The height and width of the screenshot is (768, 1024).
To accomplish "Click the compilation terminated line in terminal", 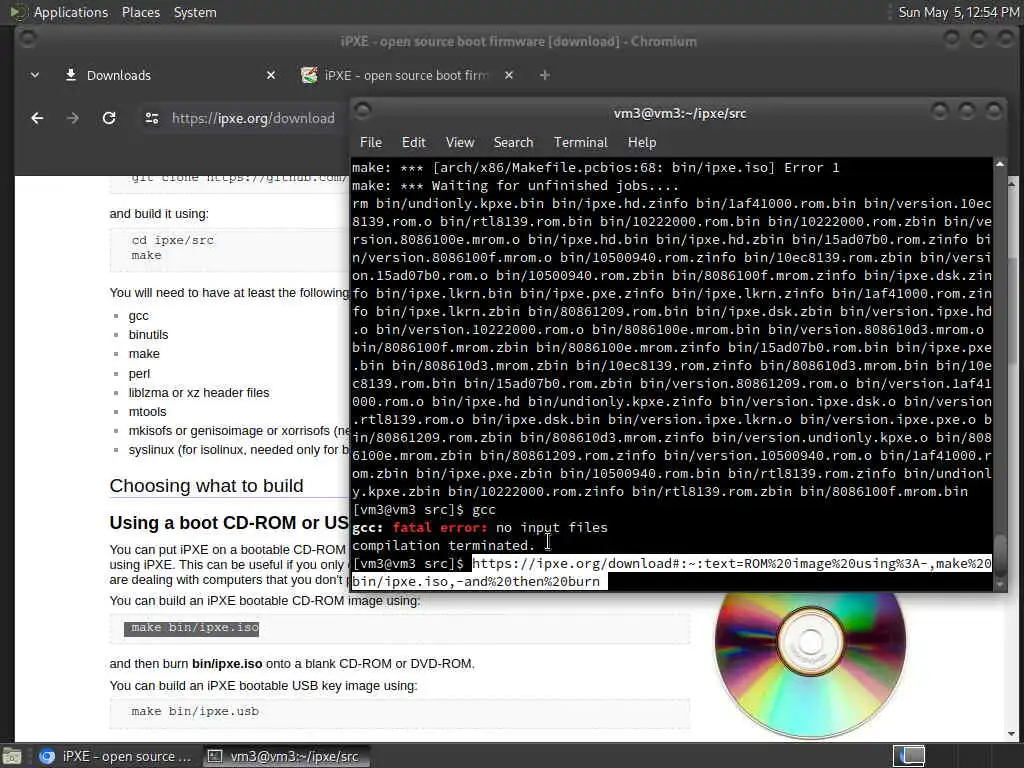I will click(x=443, y=545).
